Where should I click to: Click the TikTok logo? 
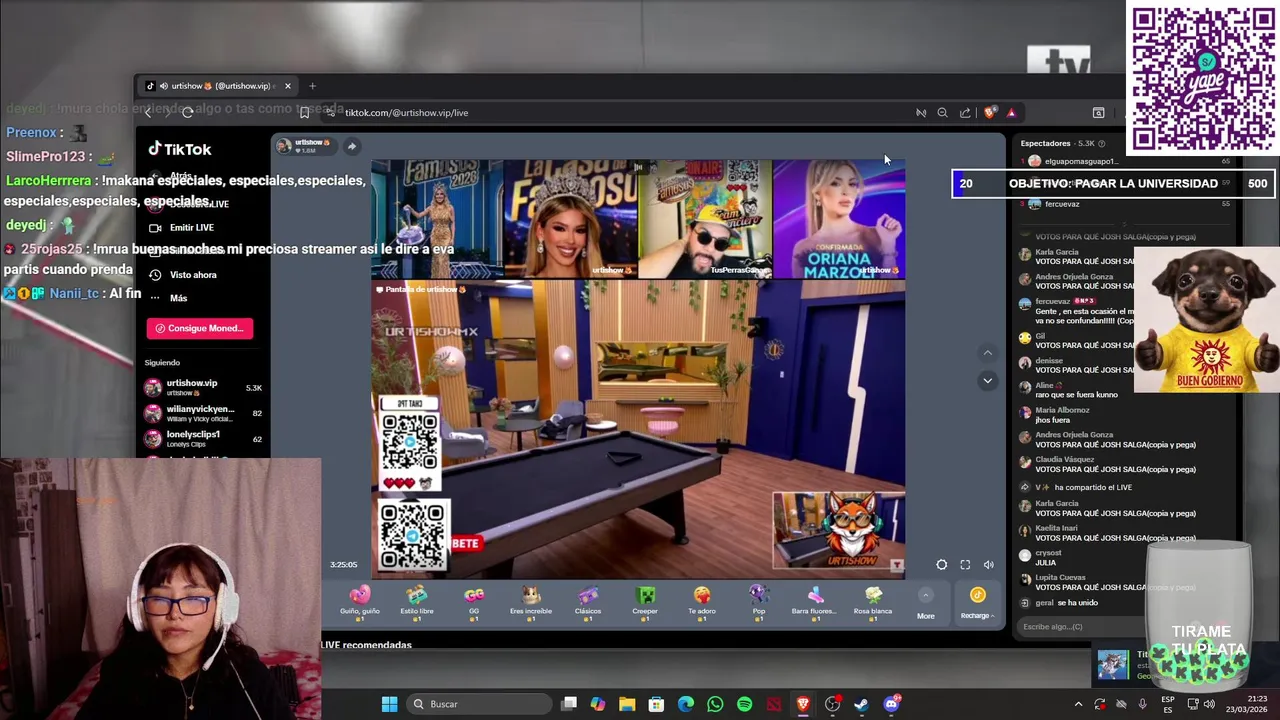point(180,149)
